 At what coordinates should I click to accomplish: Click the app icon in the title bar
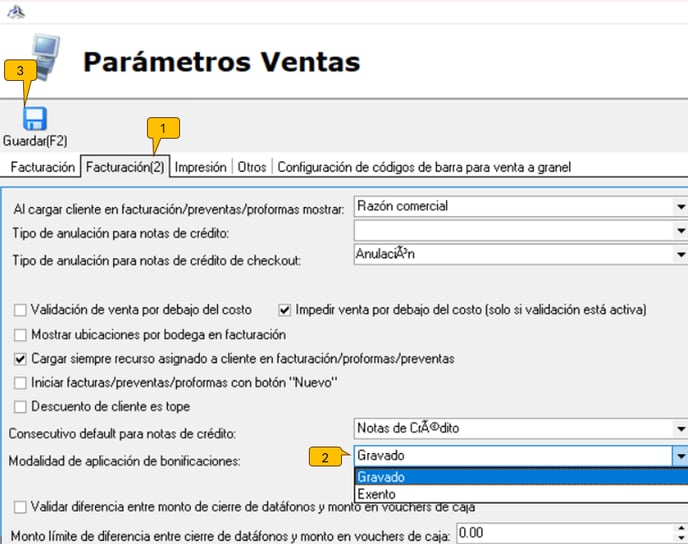click(16, 11)
